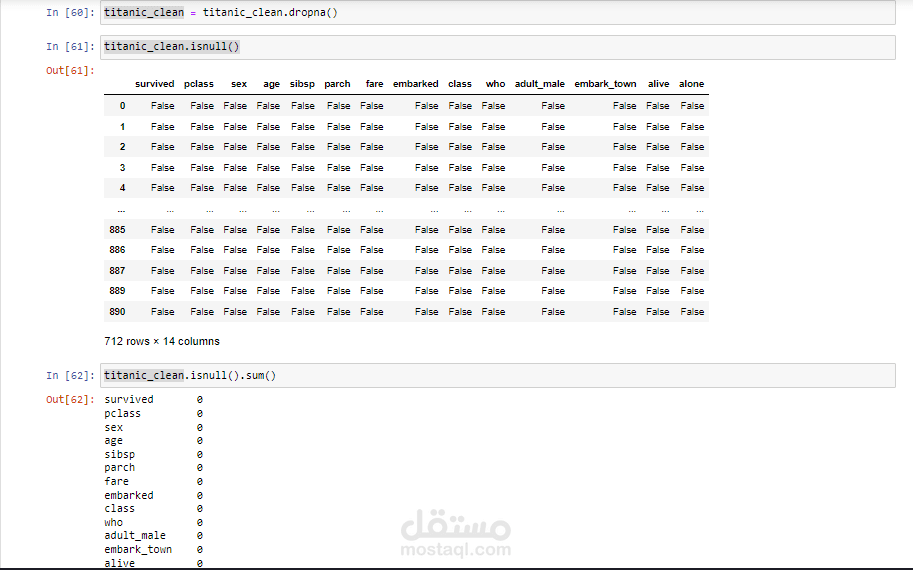Click 'sex' in the Out[62] sum output
The height and width of the screenshot is (570, 913).
pos(114,427)
